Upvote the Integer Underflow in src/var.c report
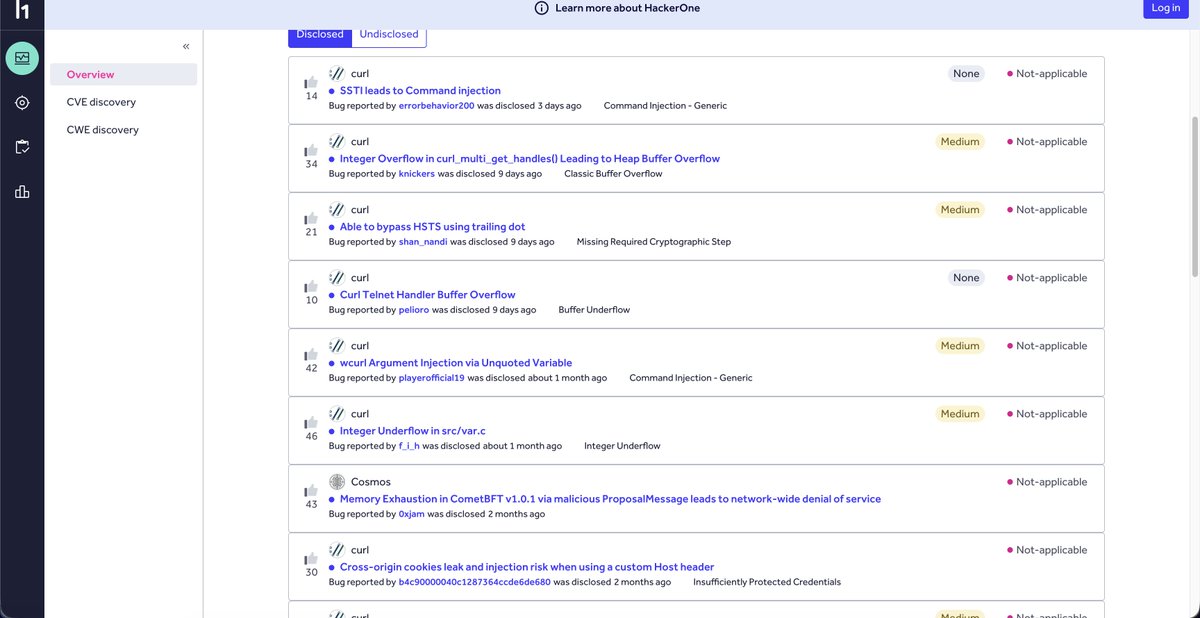The image size is (1200, 618). coord(311,422)
